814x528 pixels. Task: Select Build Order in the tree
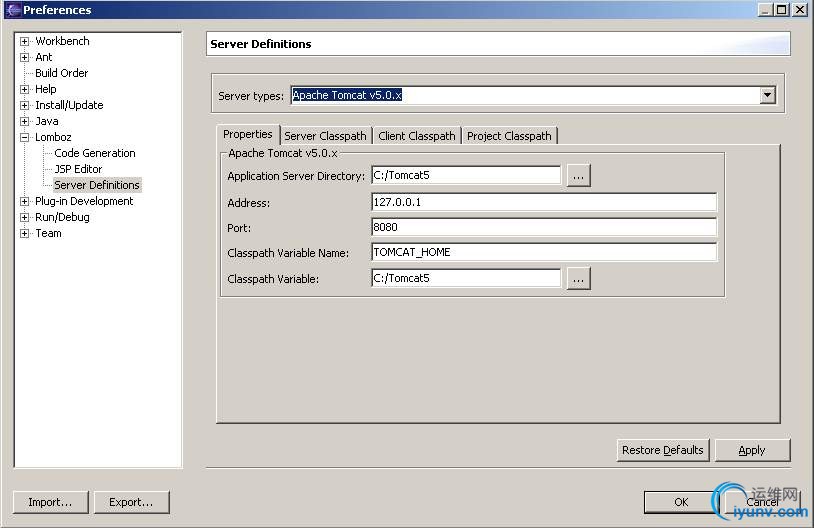coord(61,73)
